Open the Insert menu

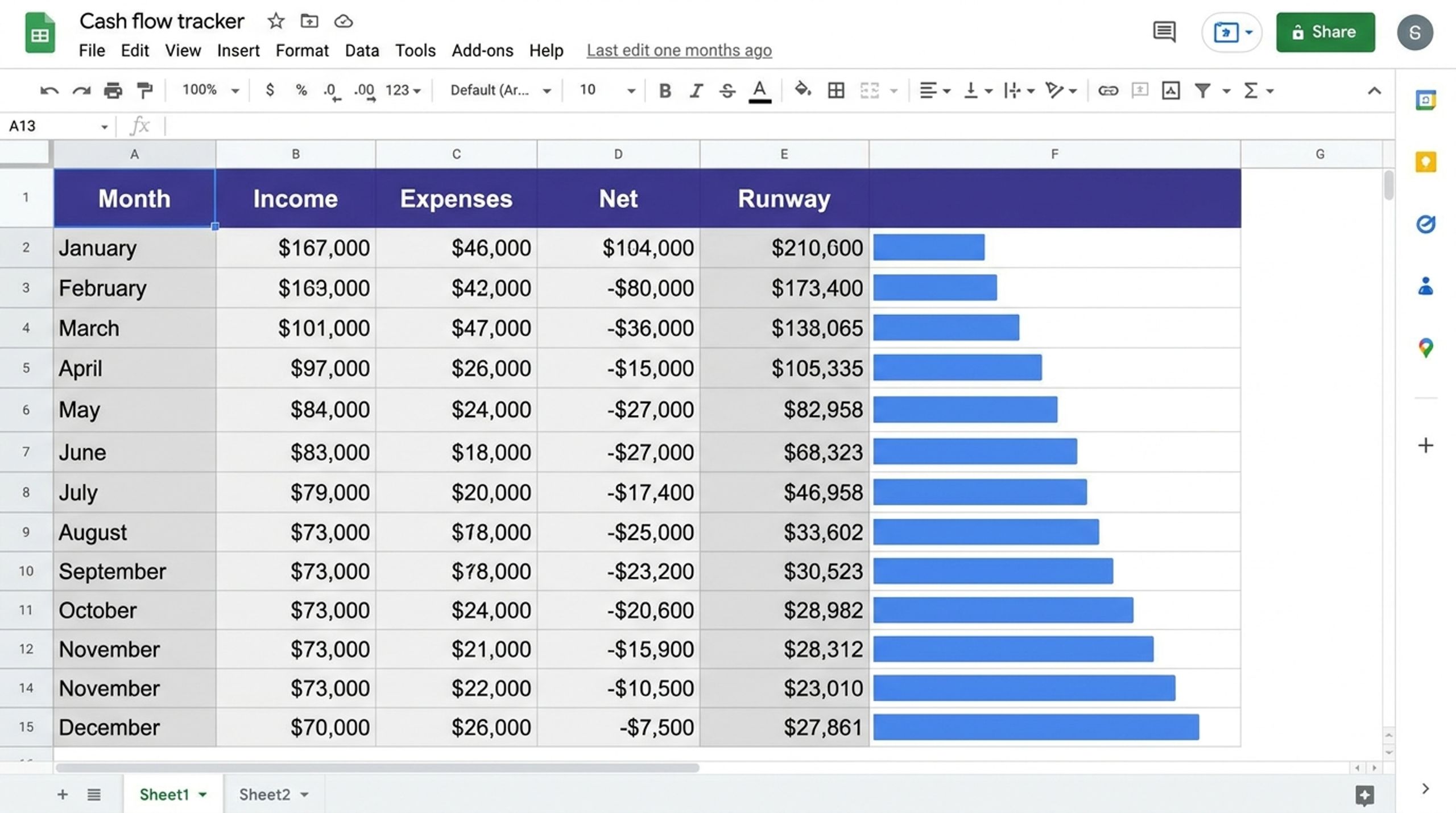pyautogui.click(x=238, y=51)
